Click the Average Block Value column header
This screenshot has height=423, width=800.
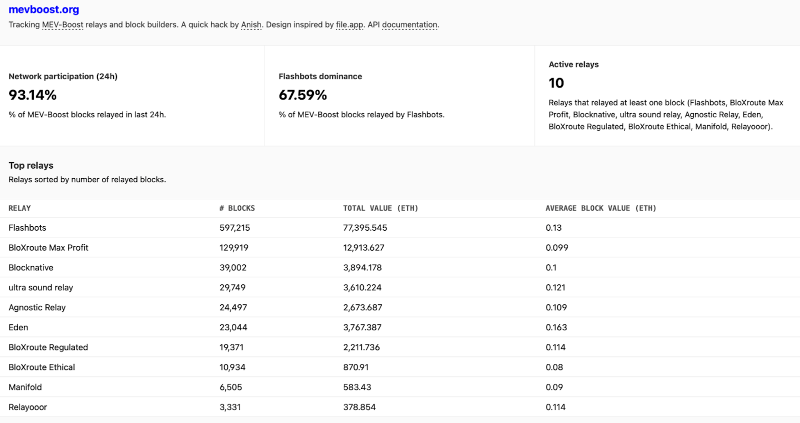[600, 208]
